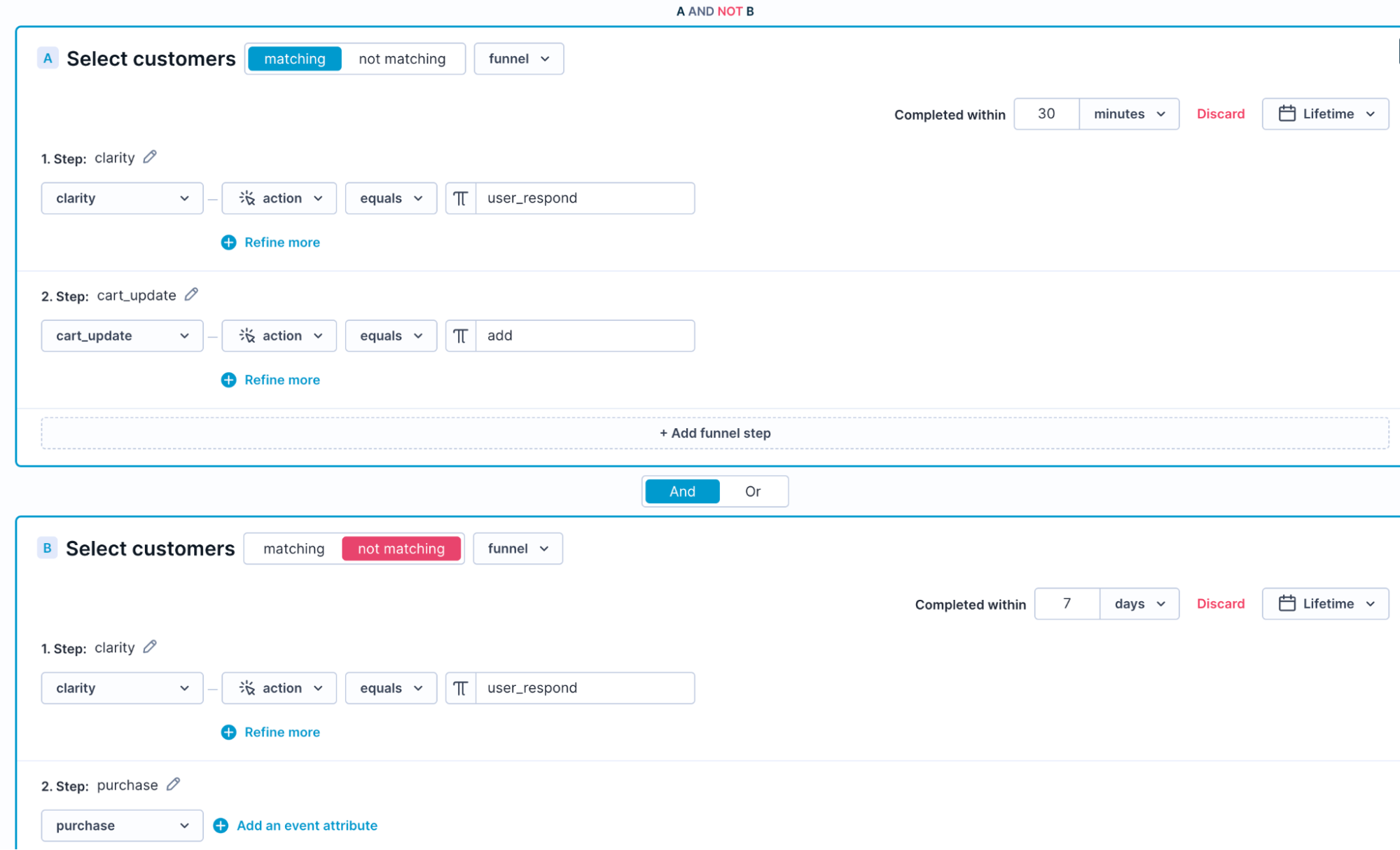Viewport: 1400px width, 850px height.
Task: Click Add funnel step
Action: pyautogui.click(x=714, y=432)
